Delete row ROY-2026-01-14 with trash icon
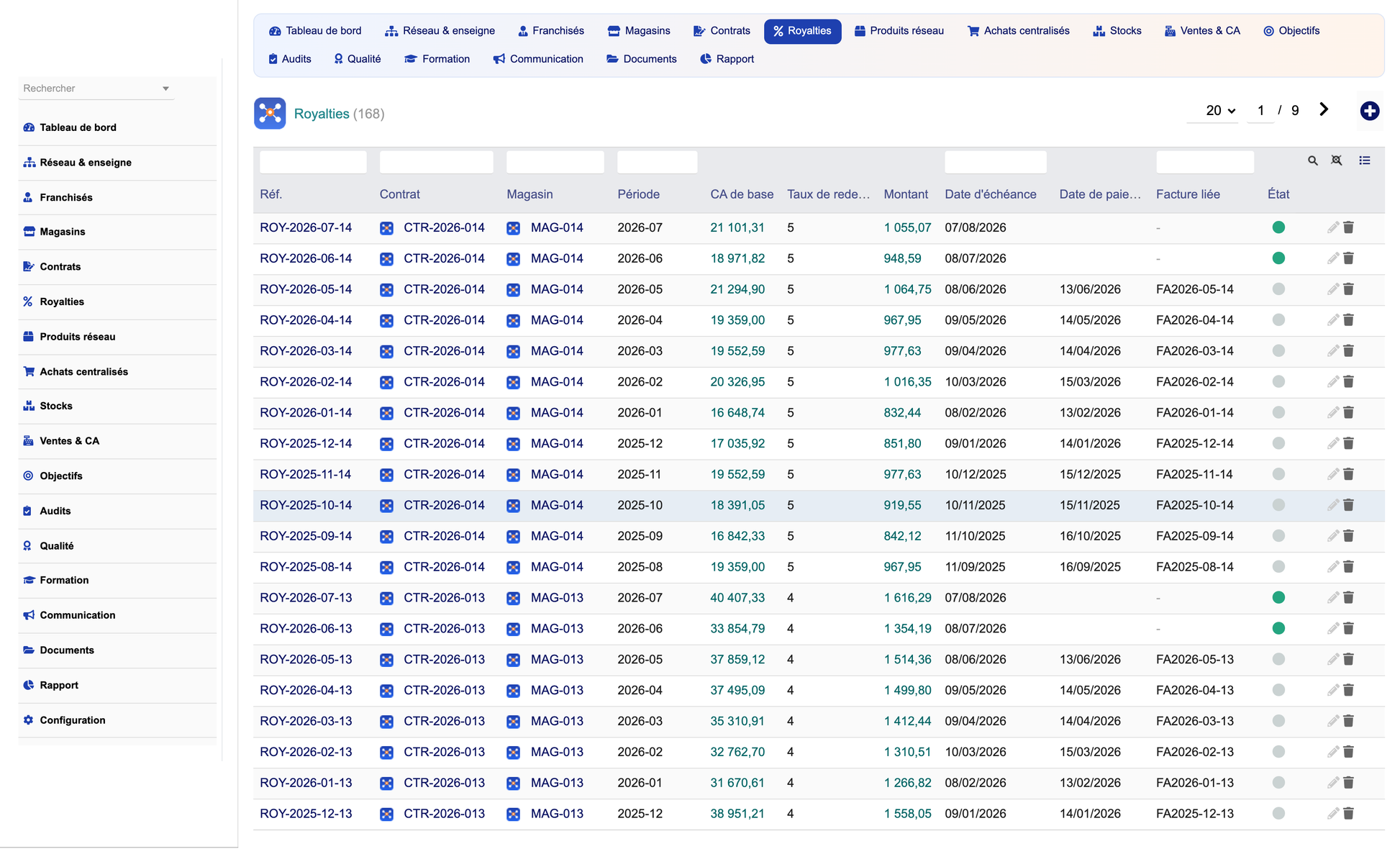This screenshot has width=1400, height=867. point(1348,413)
